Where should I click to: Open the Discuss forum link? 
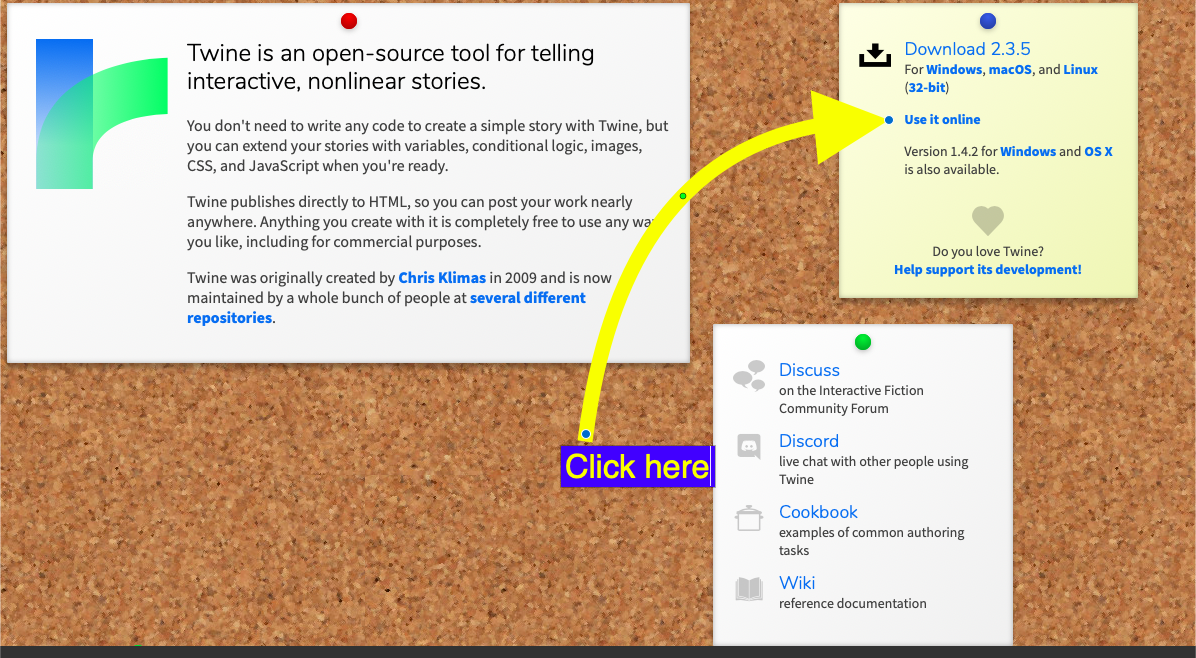point(809,370)
